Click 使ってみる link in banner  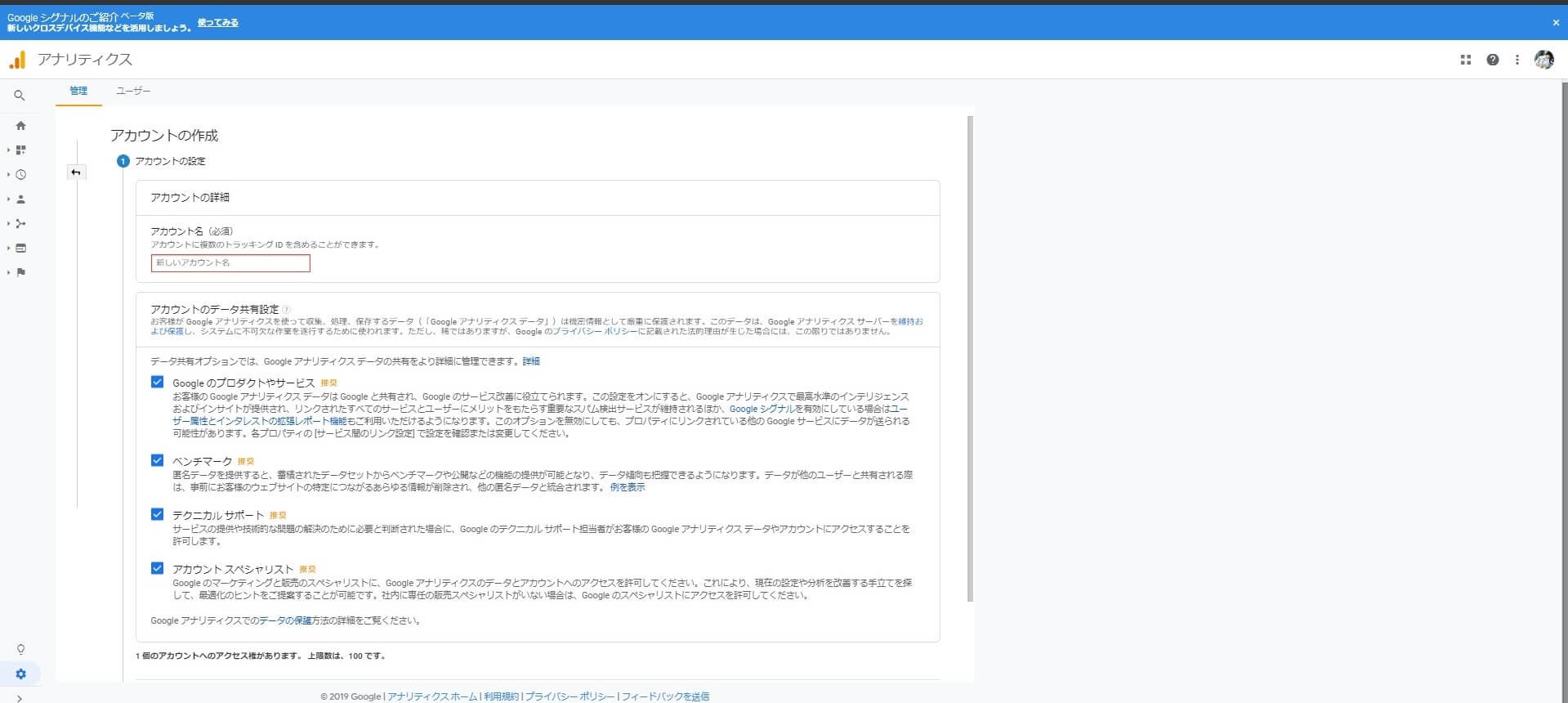(x=218, y=23)
